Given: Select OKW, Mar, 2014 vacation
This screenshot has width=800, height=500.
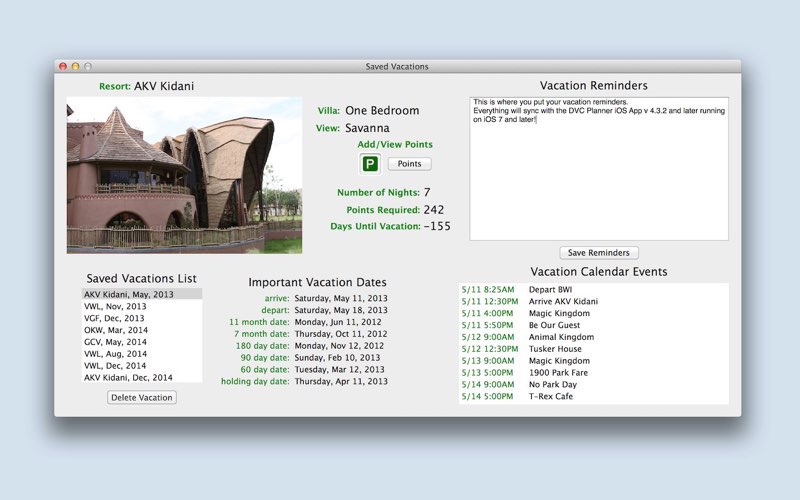Looking at the screenshot, I should coord(142,330).
